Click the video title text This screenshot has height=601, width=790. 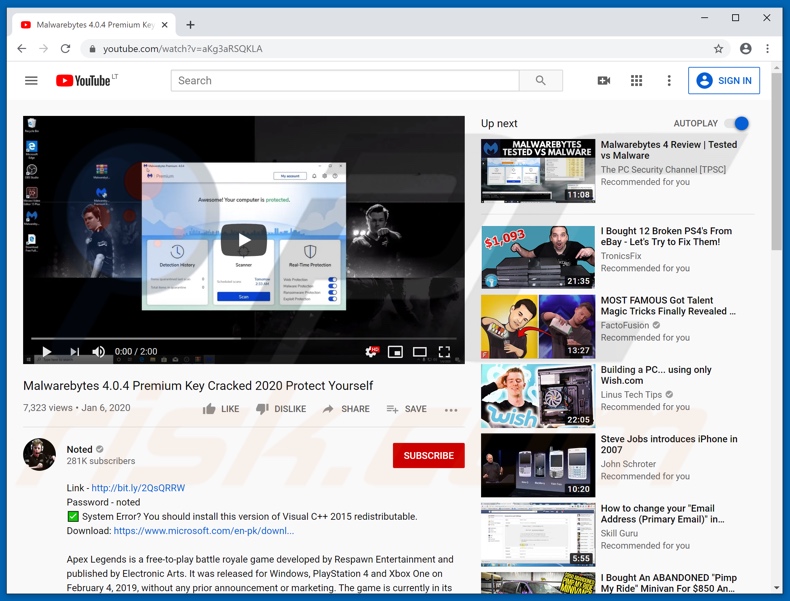[x=198, y=386]
